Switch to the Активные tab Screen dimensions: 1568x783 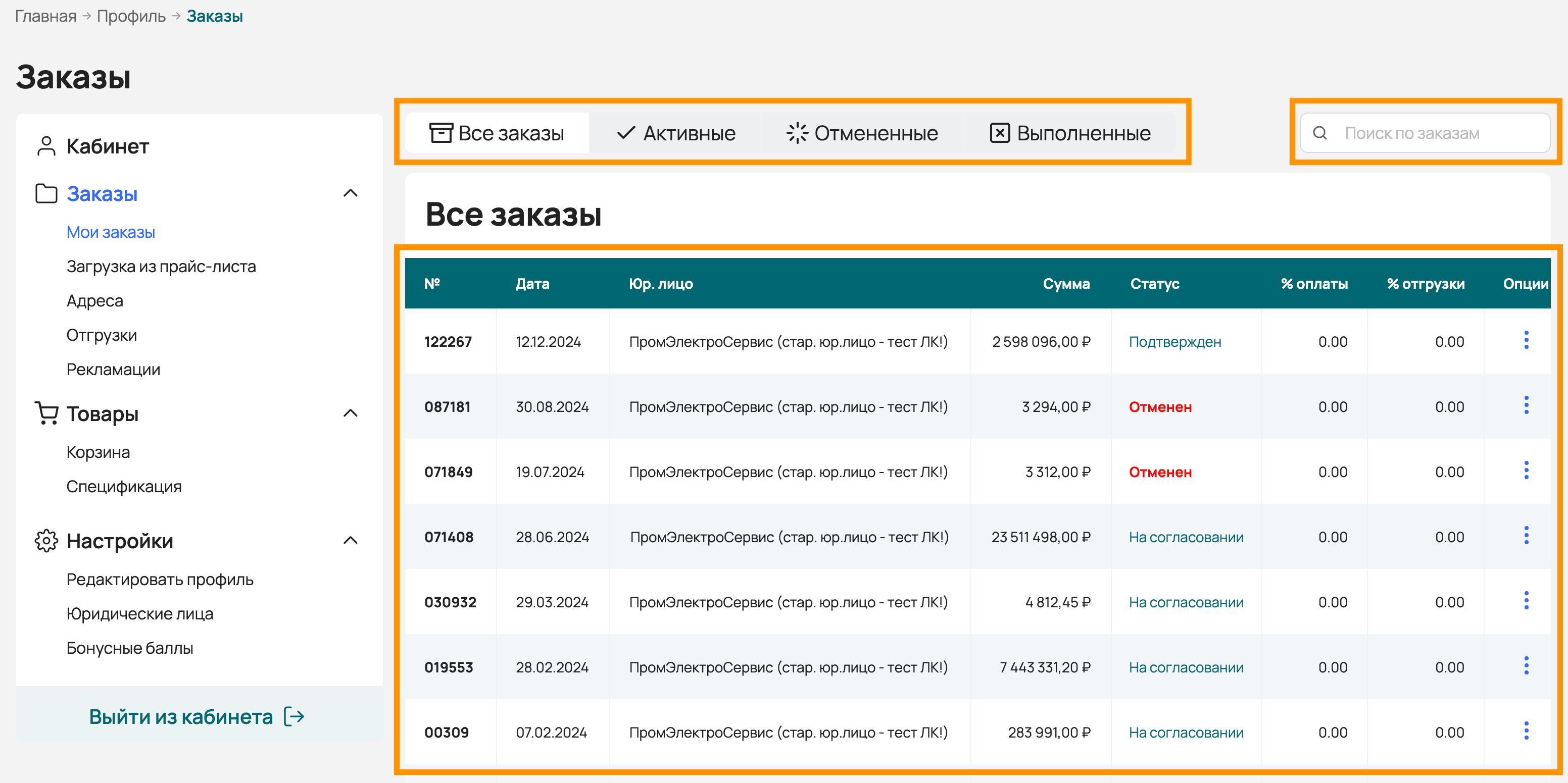pos(676,133)
